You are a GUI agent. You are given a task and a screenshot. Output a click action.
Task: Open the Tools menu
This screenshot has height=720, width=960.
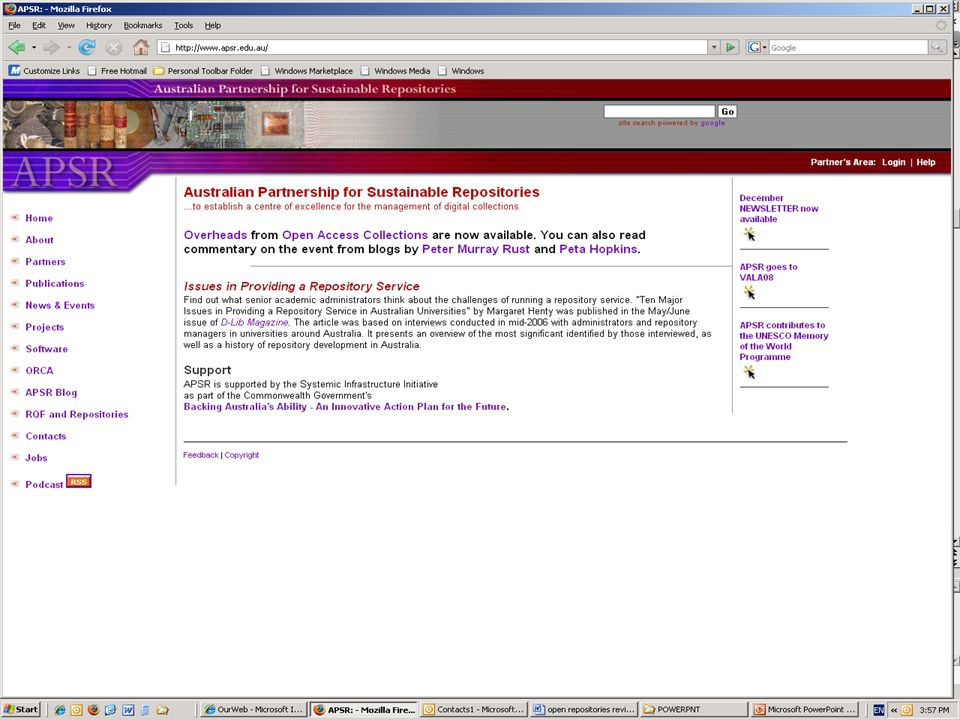[183, 25]
